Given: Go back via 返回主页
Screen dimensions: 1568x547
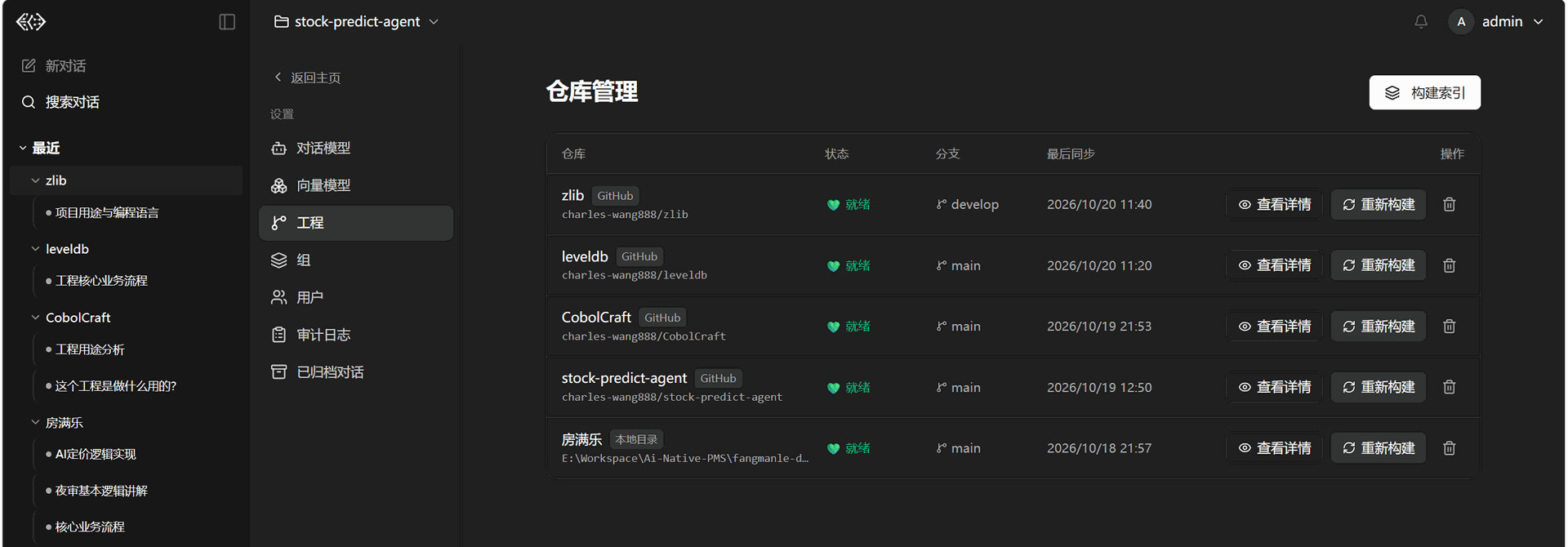Looking at the screenshot, I should [x=307, y=78].
